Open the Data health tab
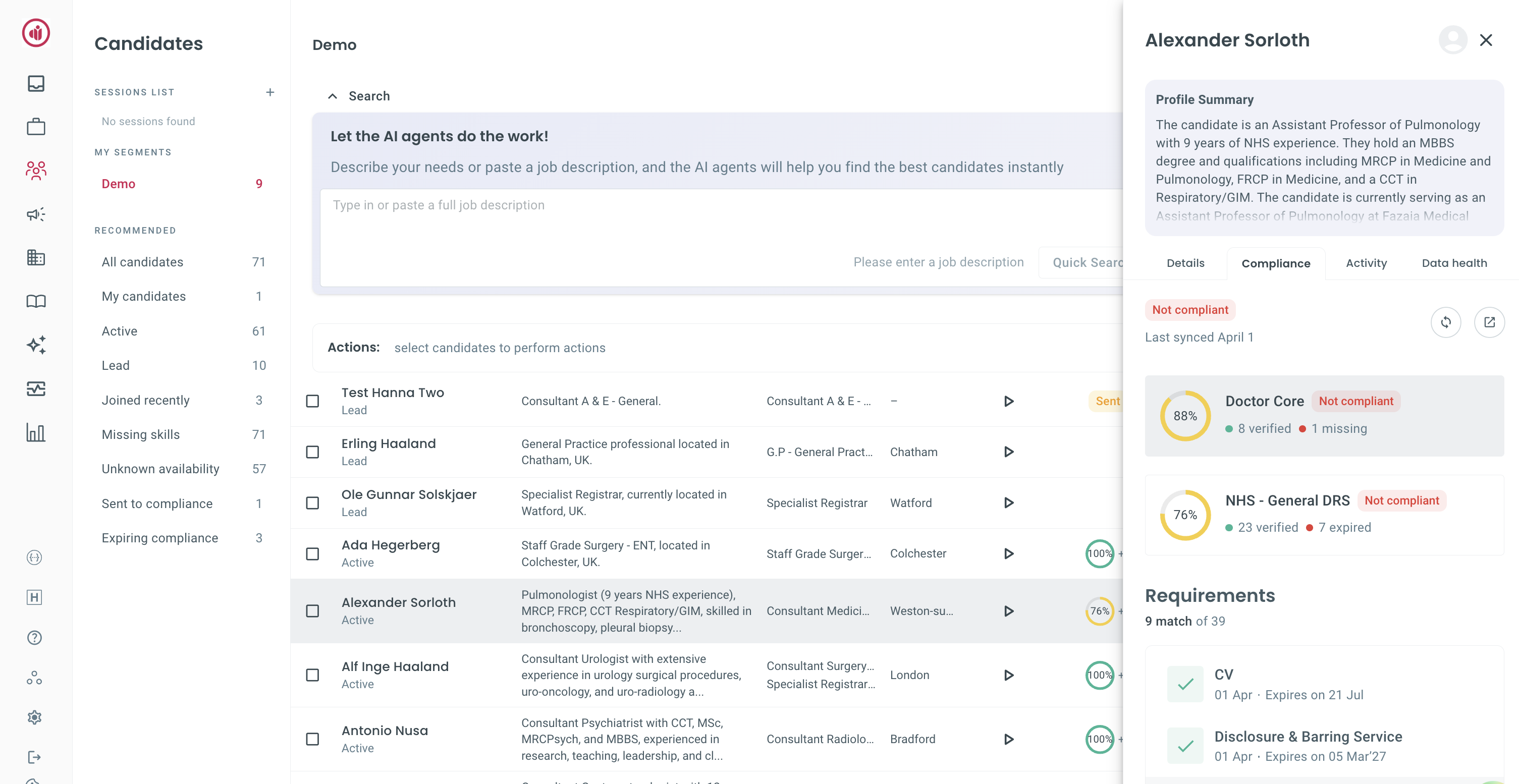The height and width of the screenshot is (784, 1519). pos(1454,263)
